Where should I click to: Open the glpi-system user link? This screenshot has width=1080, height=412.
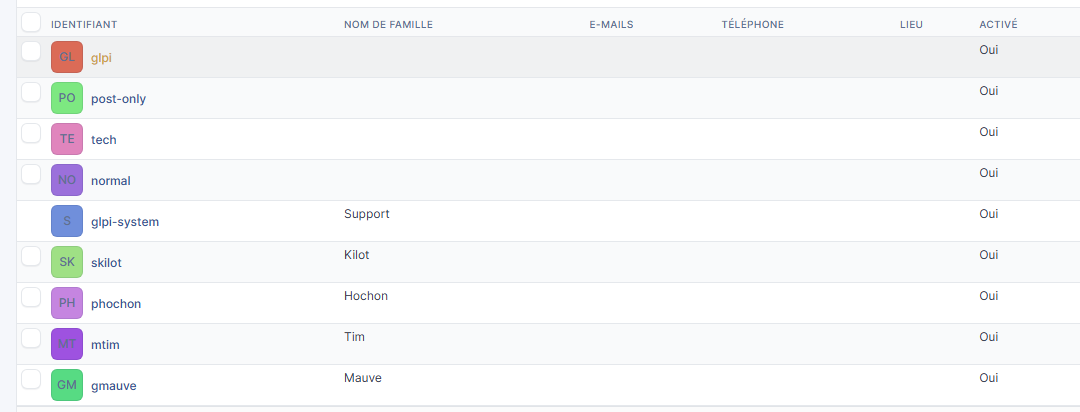tap(124, 222)
